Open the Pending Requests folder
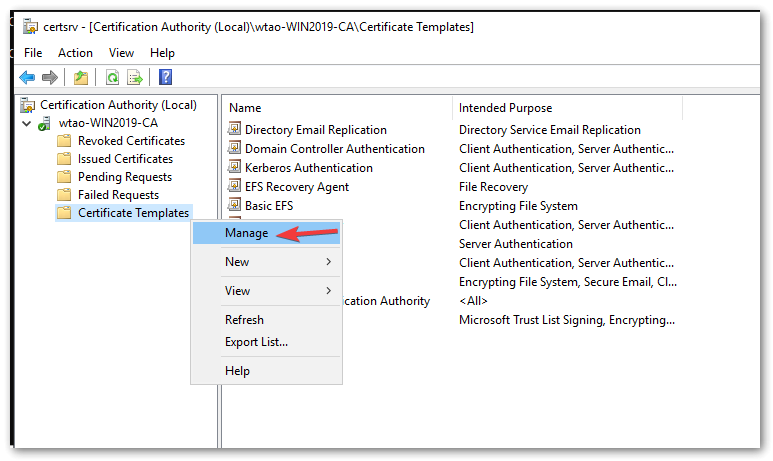 tap(125, 177)
